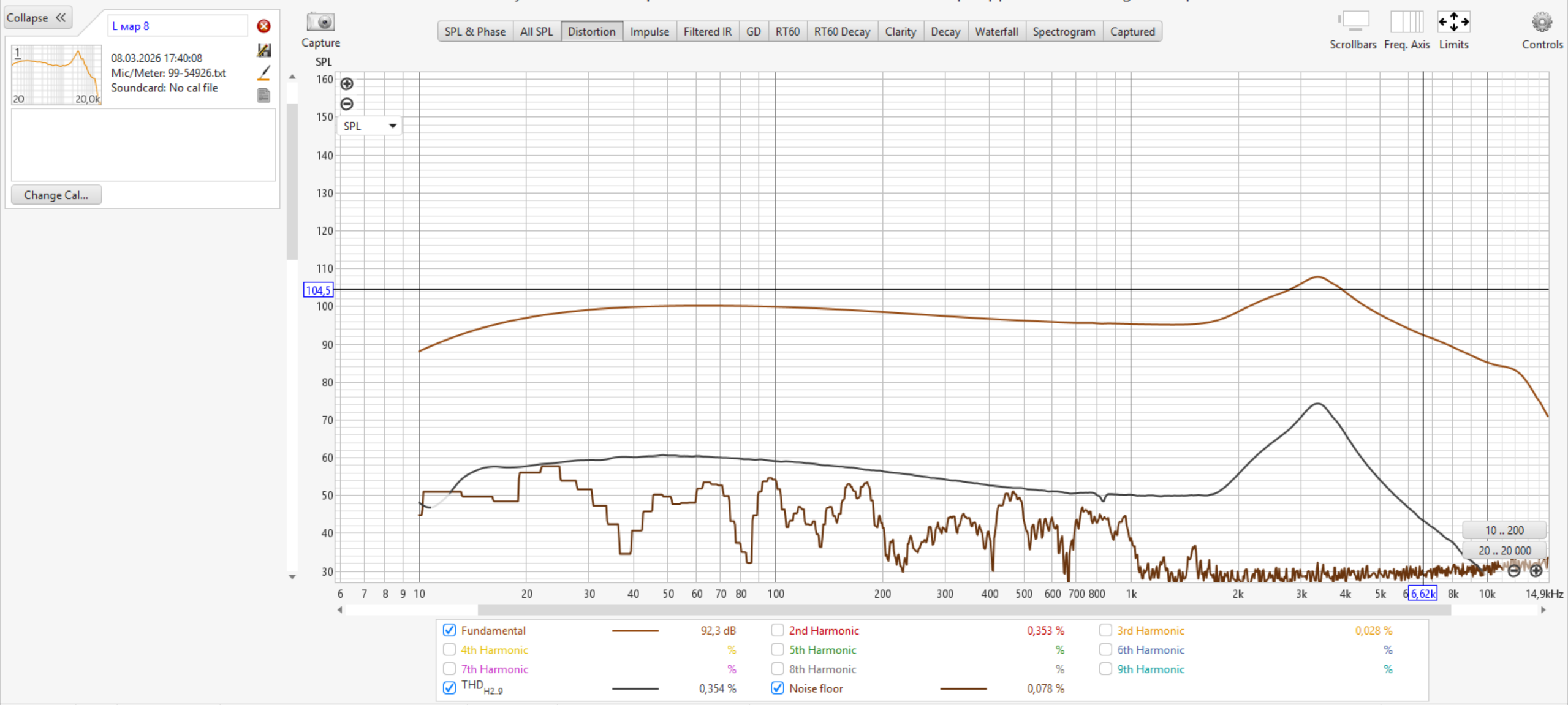Viewport: 1568px width, 705px height.
Task: Disable the Noise floor checkbox
Action: point(777,688)
